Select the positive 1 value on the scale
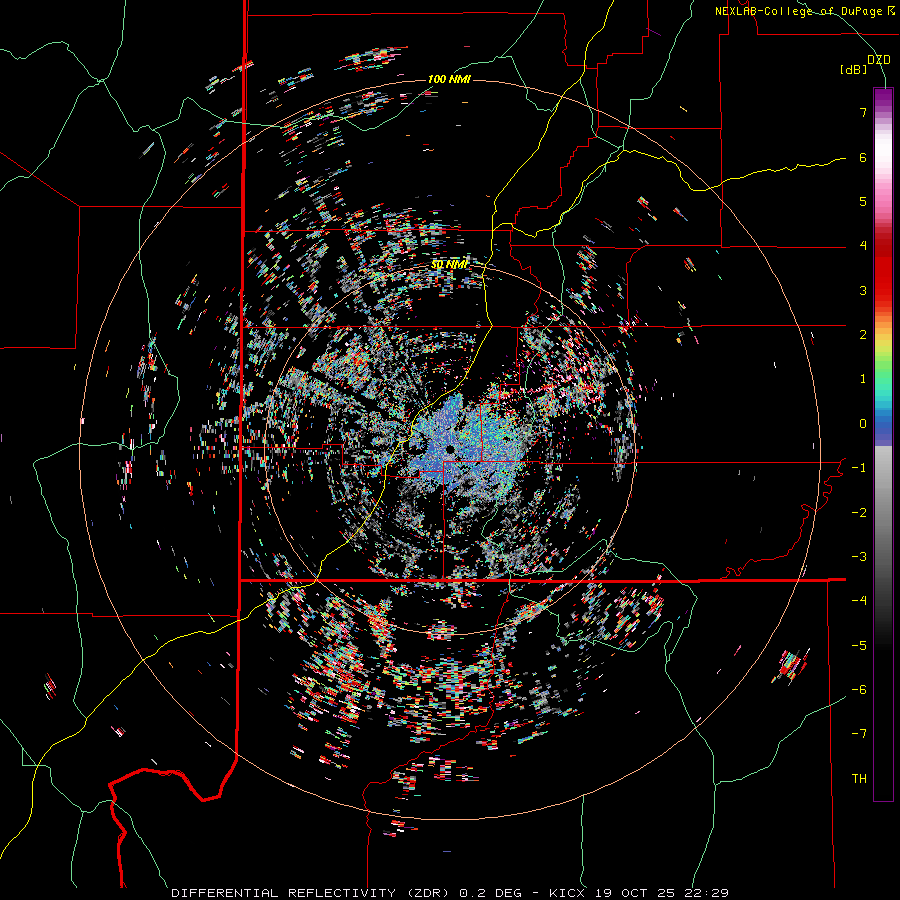 point(863,379)
